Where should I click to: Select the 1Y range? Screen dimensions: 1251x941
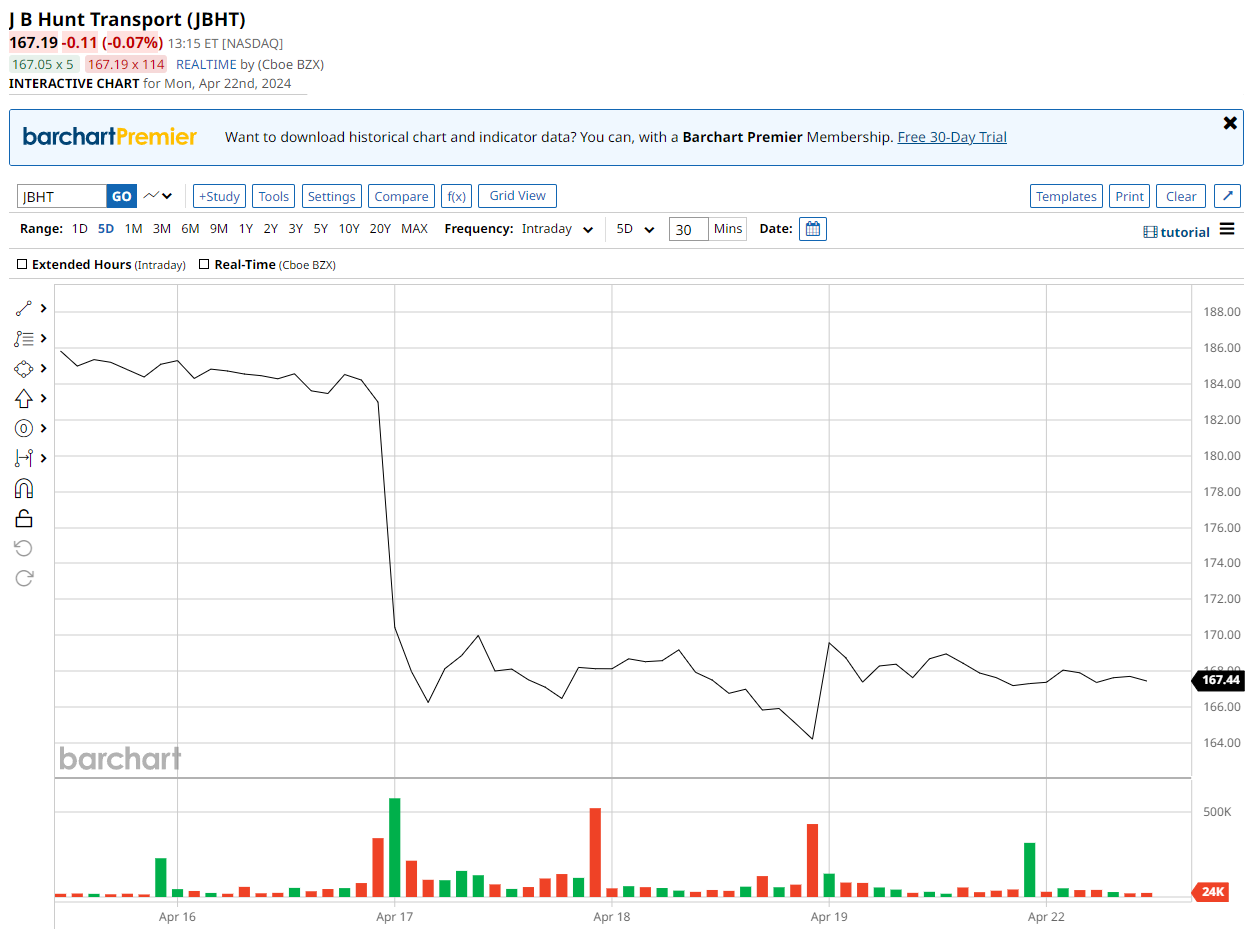coord(246,229)
